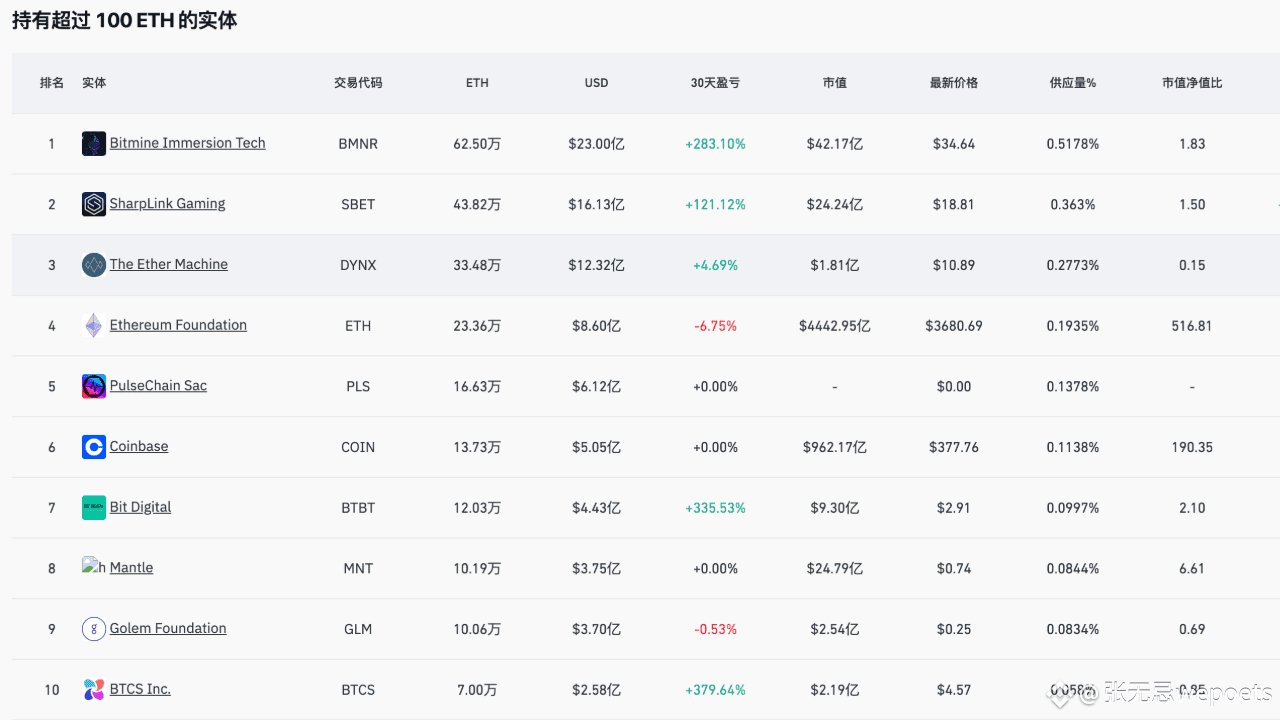Open the Bit Digital link
This screenshot has width=1280, height=720.
(x=140, y=507)
